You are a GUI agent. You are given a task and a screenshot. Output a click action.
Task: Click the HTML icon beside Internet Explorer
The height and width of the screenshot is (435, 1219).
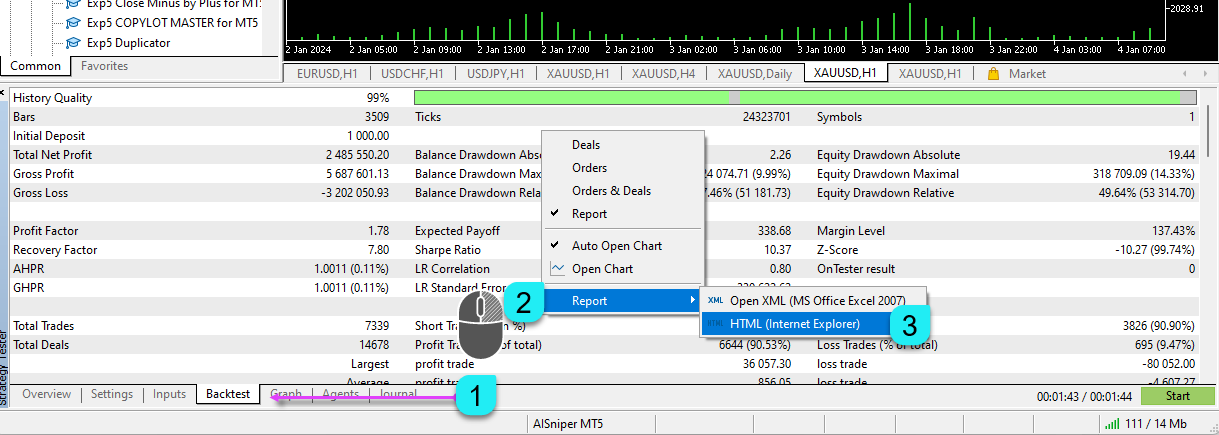[x=715, y=324]
